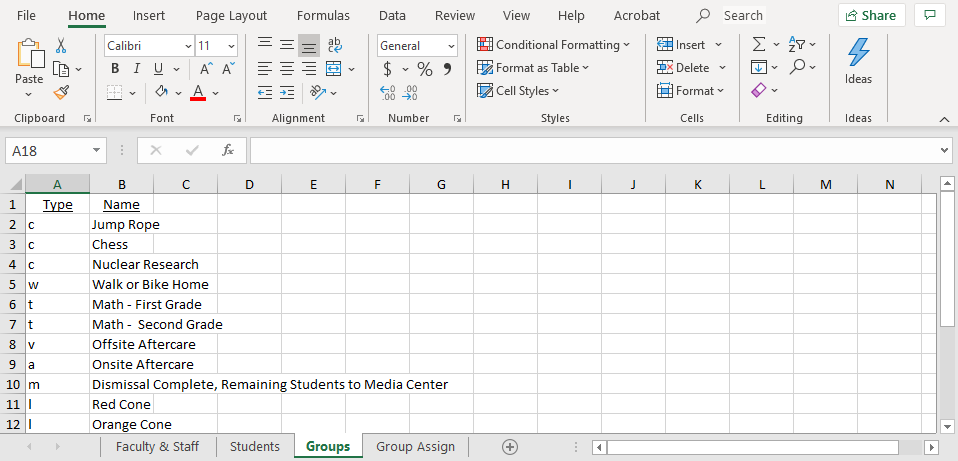This screenshot has height=461, width=958.
Task: Click the Percent Style icon
Action: point(425,69)
